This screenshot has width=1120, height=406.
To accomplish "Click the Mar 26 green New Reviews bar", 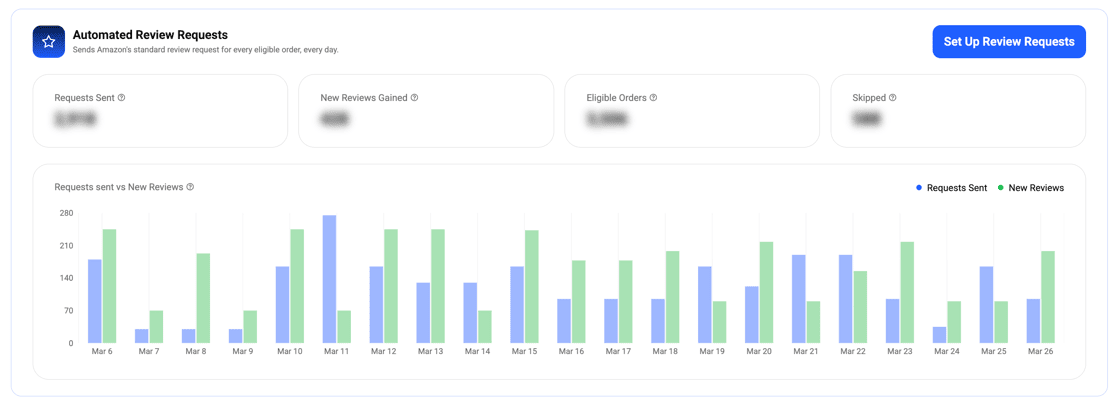I will click(x=1048, y=297).
